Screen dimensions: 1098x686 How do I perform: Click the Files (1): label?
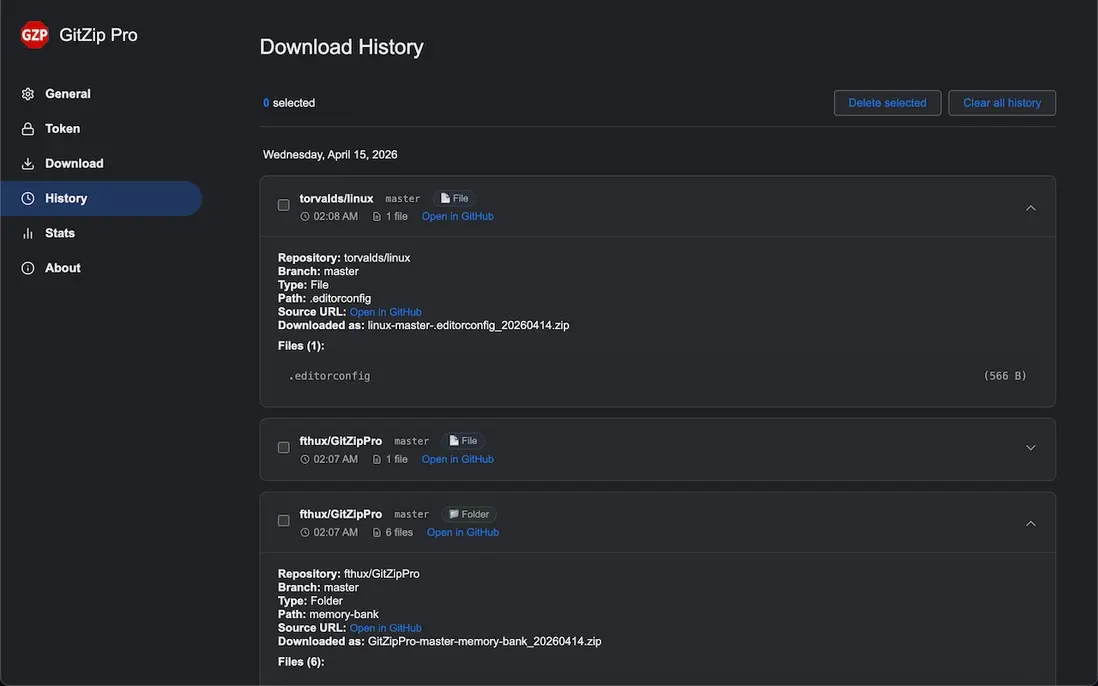301,346
